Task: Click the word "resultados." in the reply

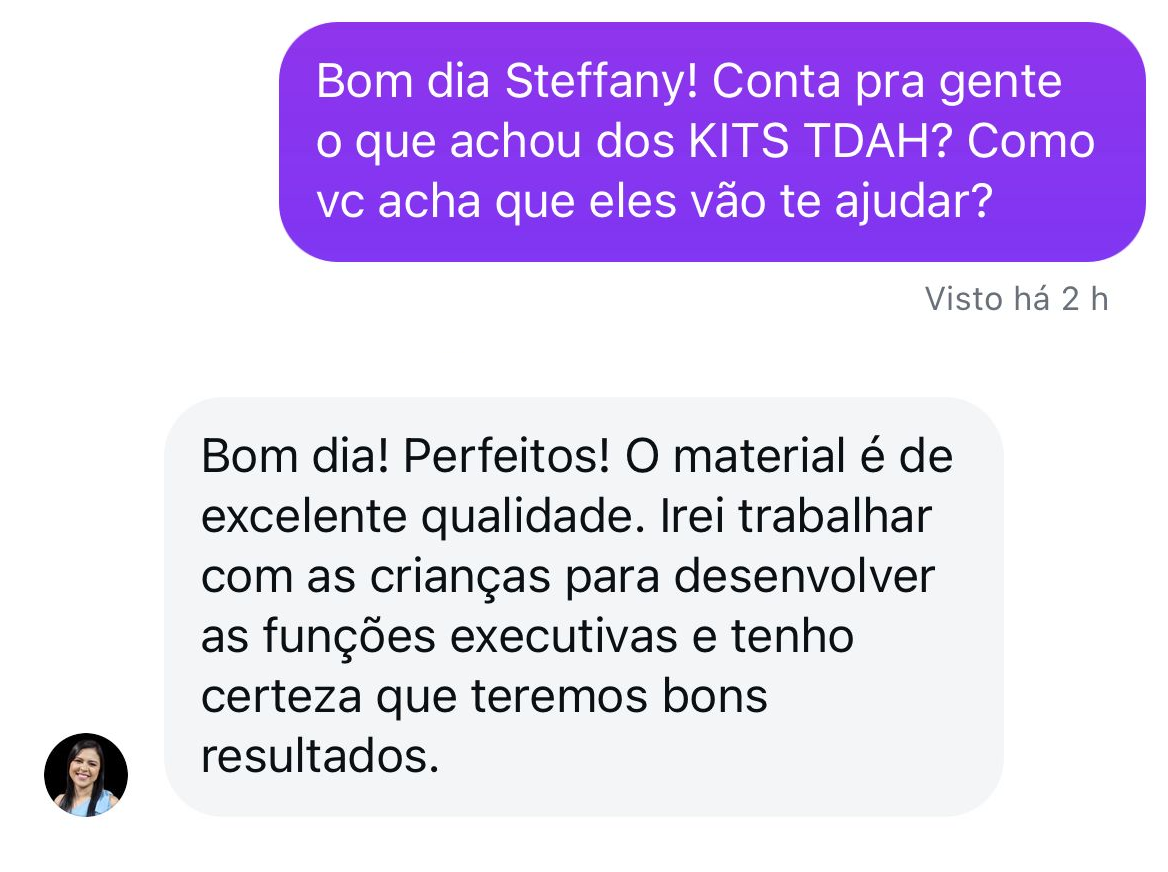Action: pos(320,757)
